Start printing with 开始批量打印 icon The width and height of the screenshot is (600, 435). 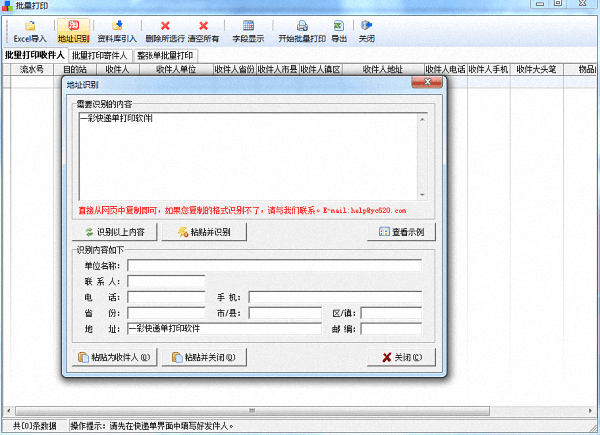[300, 31]
